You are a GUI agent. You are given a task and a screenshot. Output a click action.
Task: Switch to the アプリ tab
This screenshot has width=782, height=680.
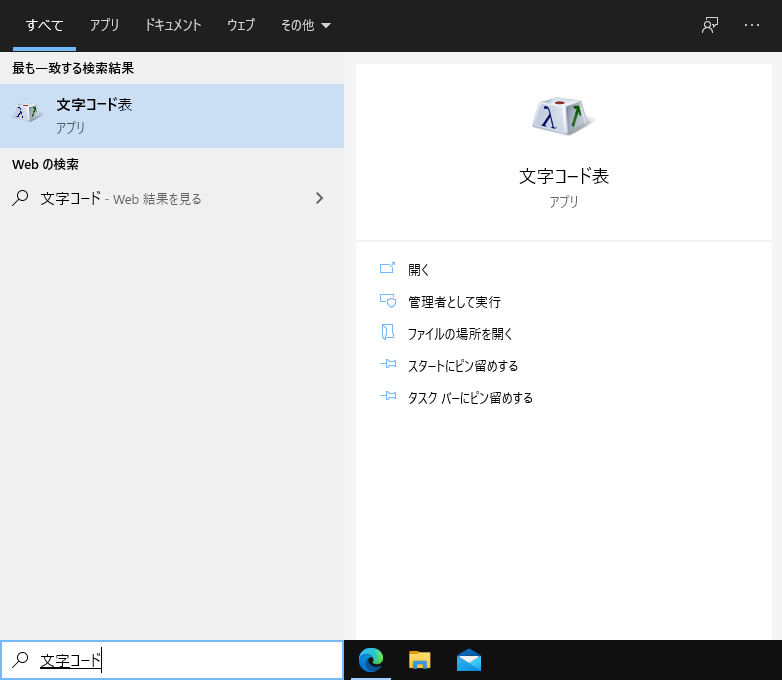click(x=104, y=25)
